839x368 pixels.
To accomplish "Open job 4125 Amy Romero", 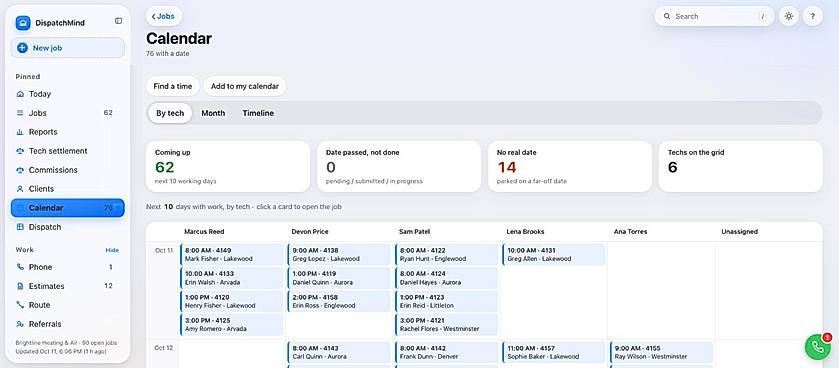I will pyautogui.click(x=232, y=325).
